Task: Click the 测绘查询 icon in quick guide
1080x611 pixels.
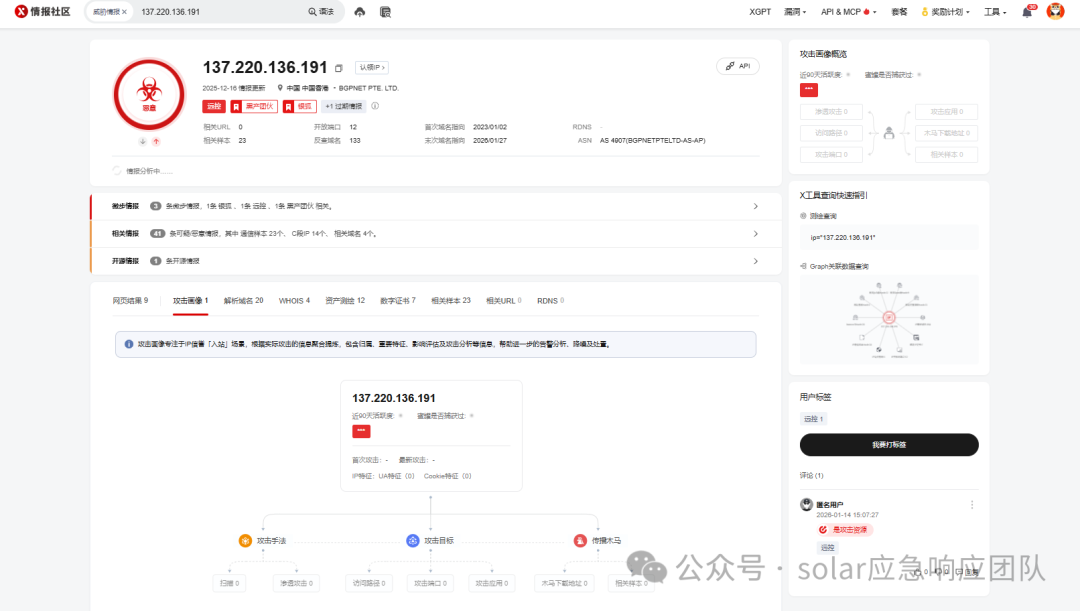Action: point(803,216)
